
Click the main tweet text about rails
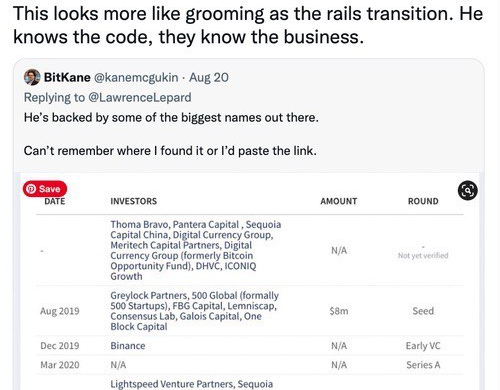248,25
